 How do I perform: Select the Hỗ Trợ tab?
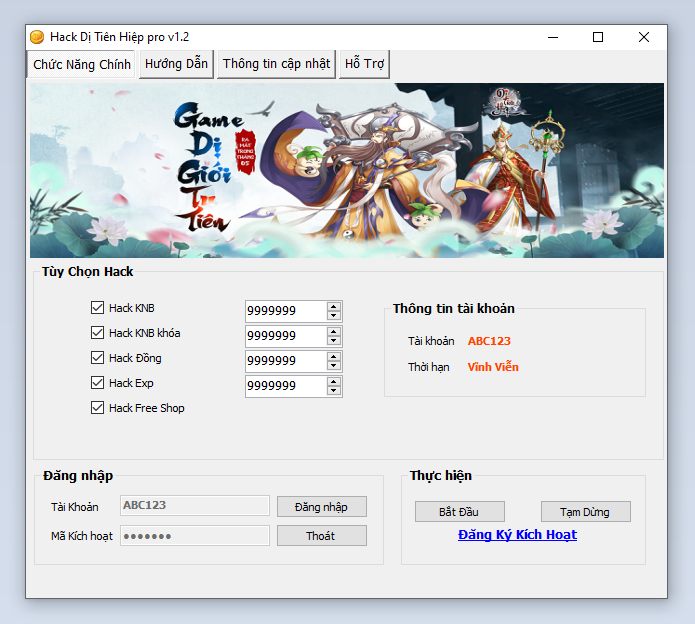click(364, 64)
